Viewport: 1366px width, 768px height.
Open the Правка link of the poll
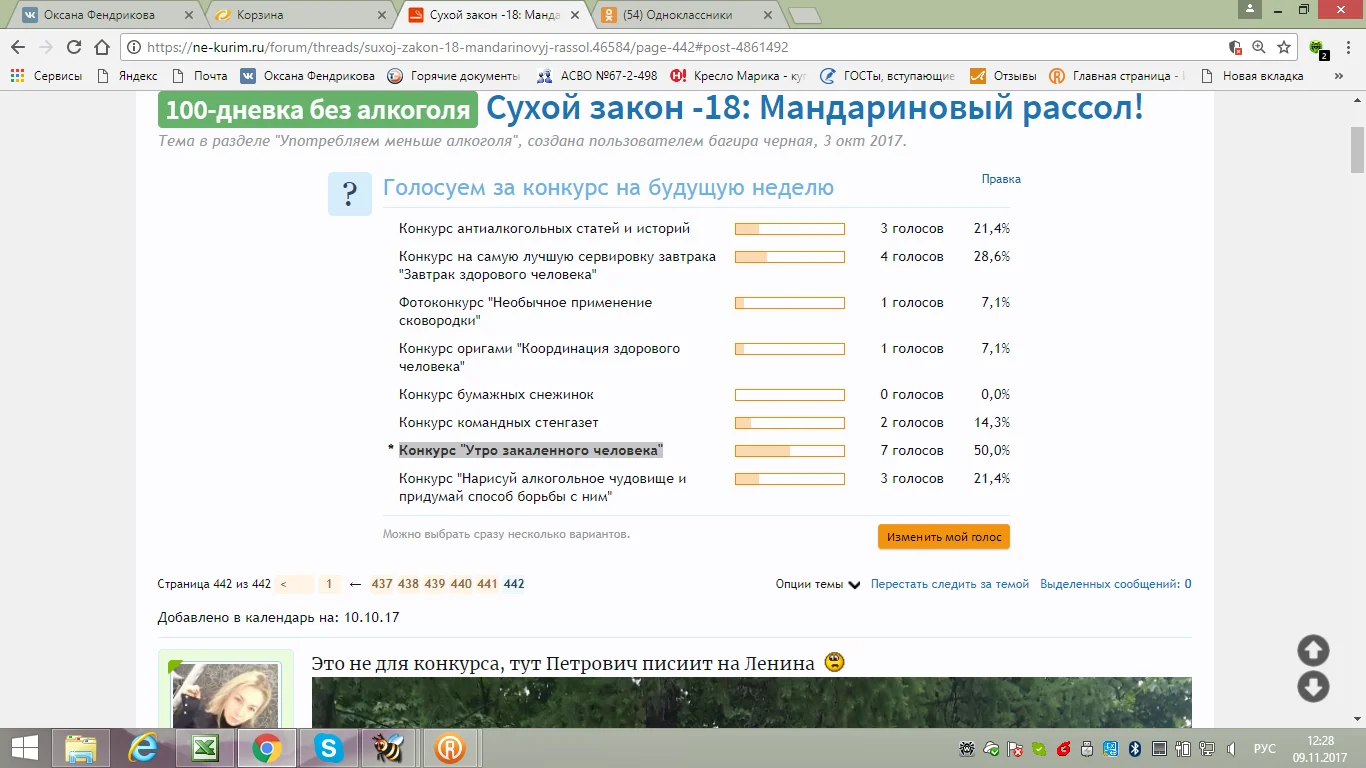tap(1001, 179)
